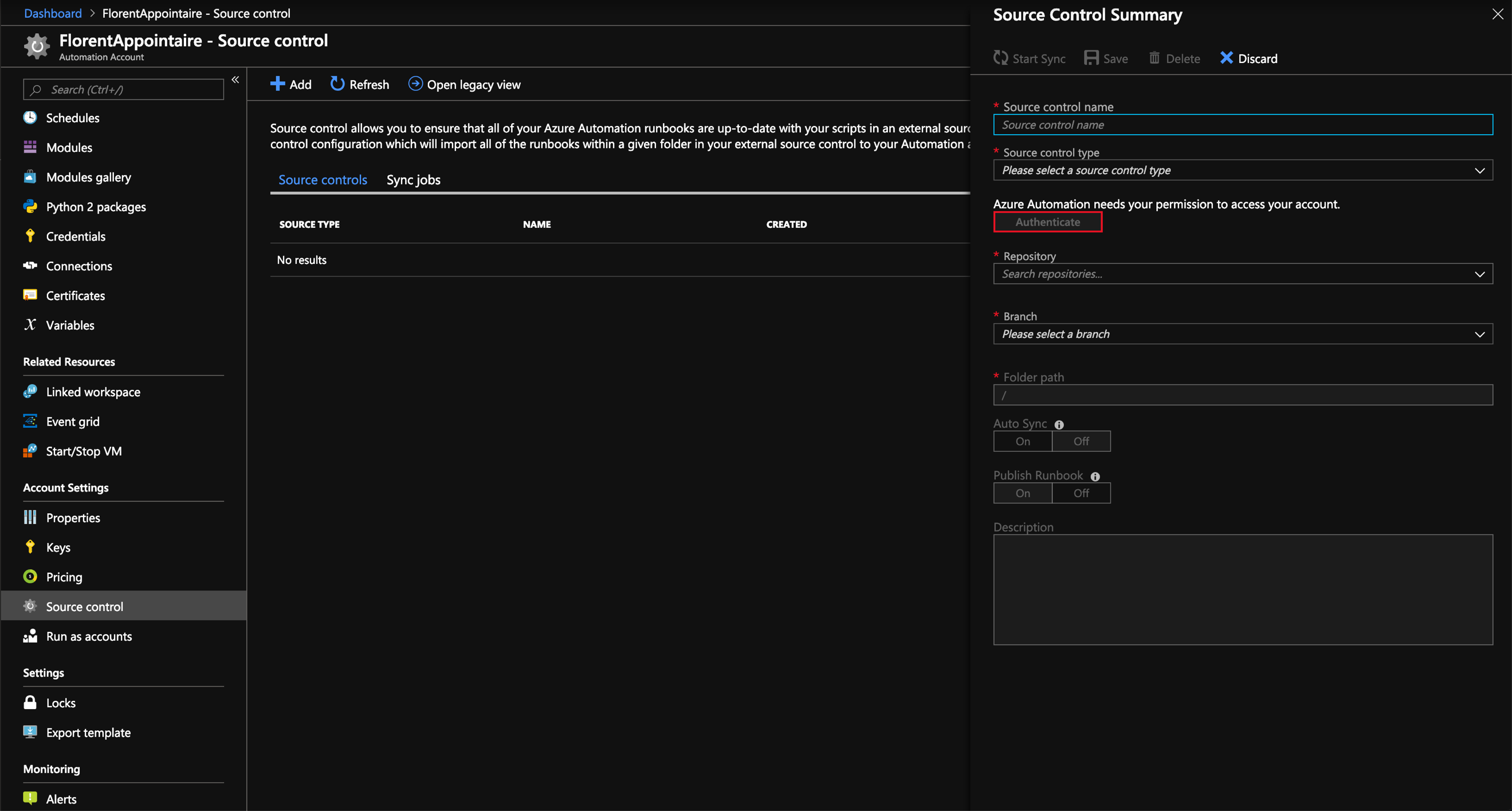Image resolution: width=1512 pixels, height=811 pixels.
Task: Click Open legacy view option
Action: [x=464, y=84]
